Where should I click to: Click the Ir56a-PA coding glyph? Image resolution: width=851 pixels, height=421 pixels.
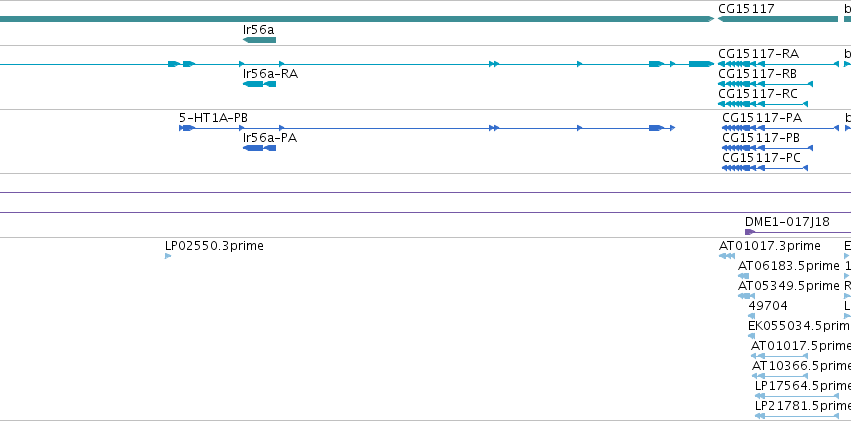(x=259, y=148)
